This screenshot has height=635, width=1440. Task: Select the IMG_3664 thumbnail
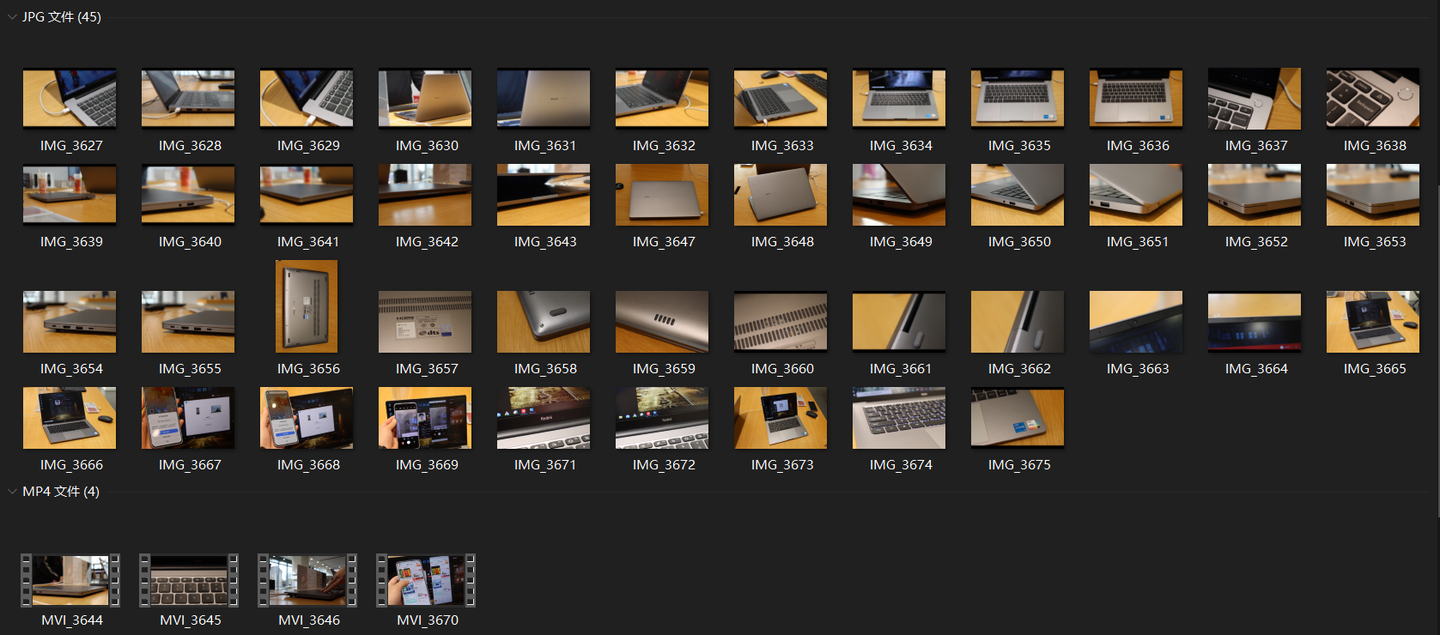1255,321
